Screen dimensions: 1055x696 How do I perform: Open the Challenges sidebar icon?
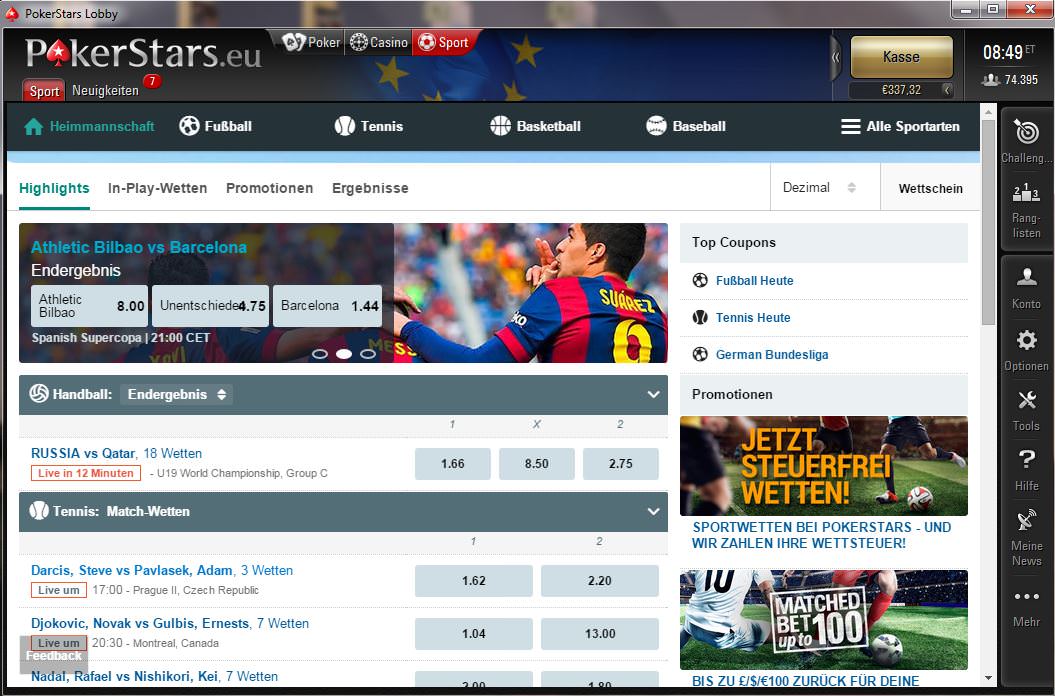pyautogui.click(x=1026, y=132)
